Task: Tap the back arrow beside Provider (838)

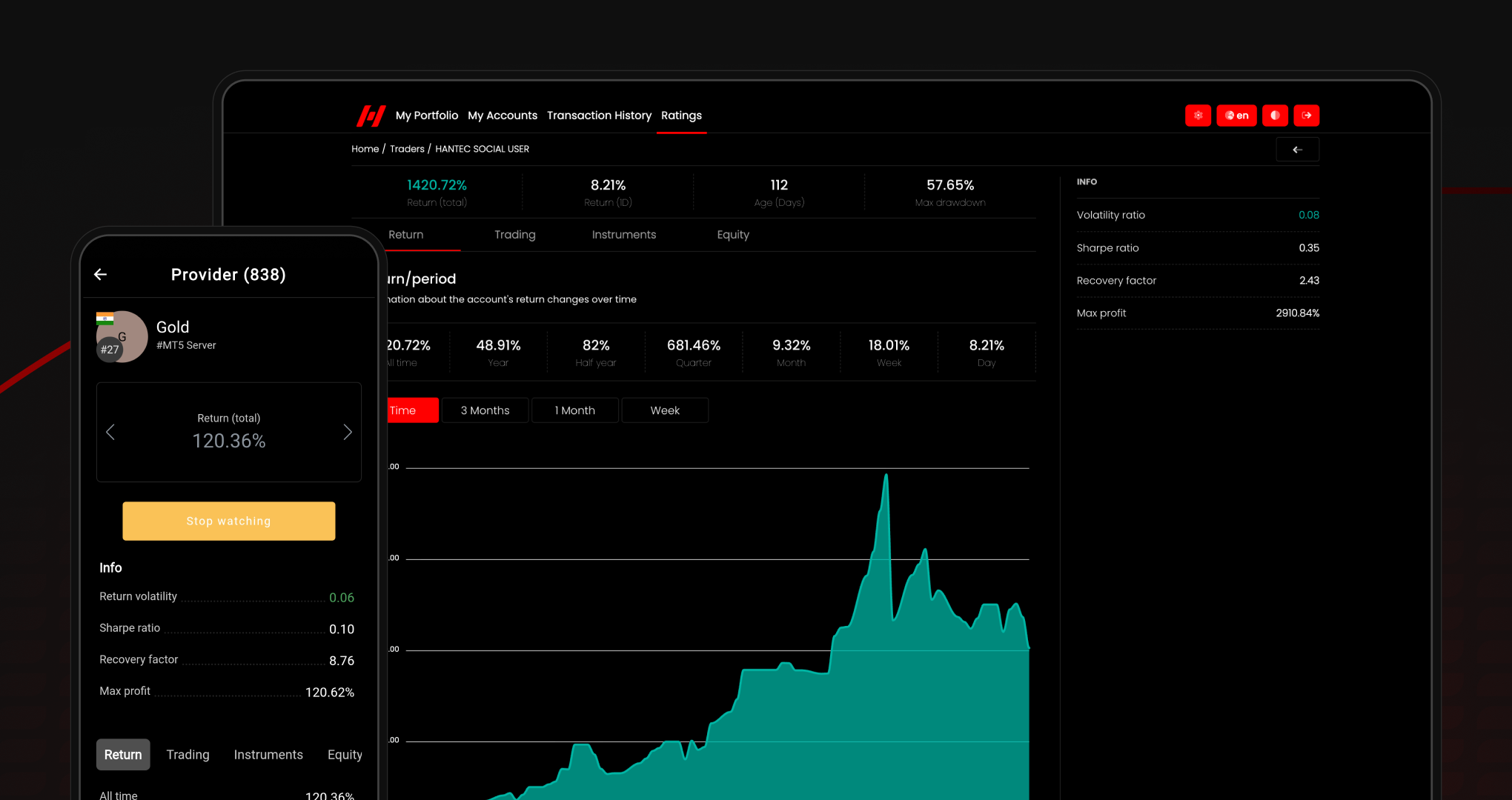Action: 101,275
